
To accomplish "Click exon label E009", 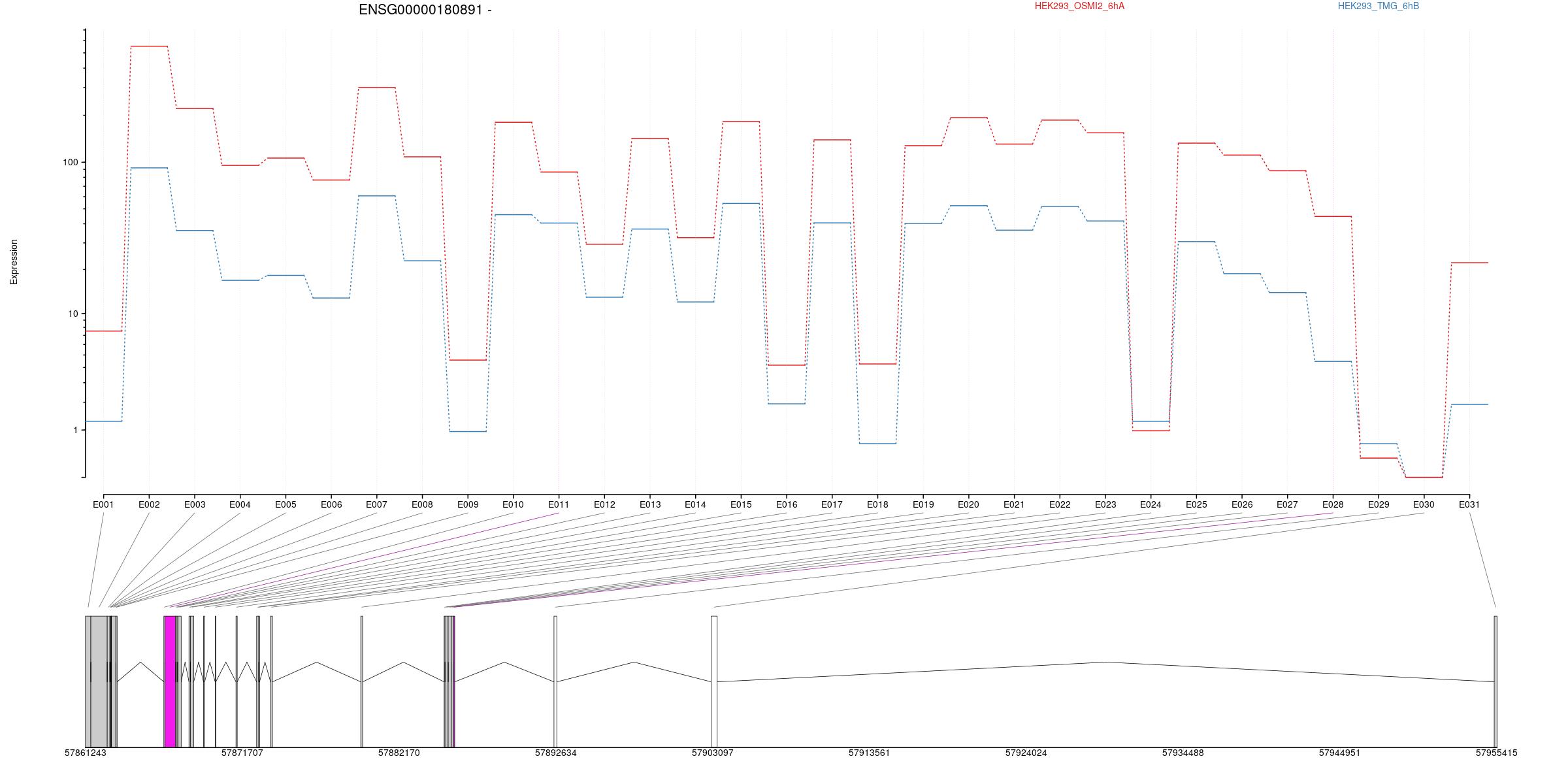I will point(468,504).
